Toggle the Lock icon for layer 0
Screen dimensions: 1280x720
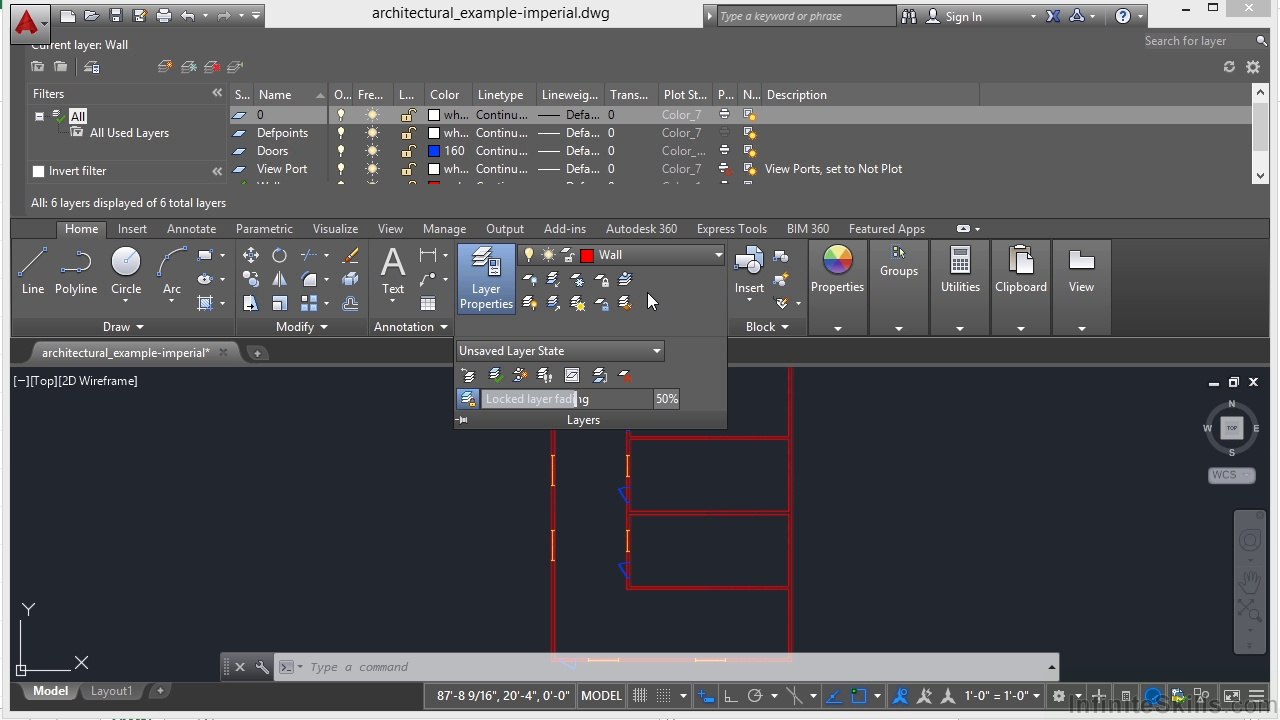tap(408, 115)
